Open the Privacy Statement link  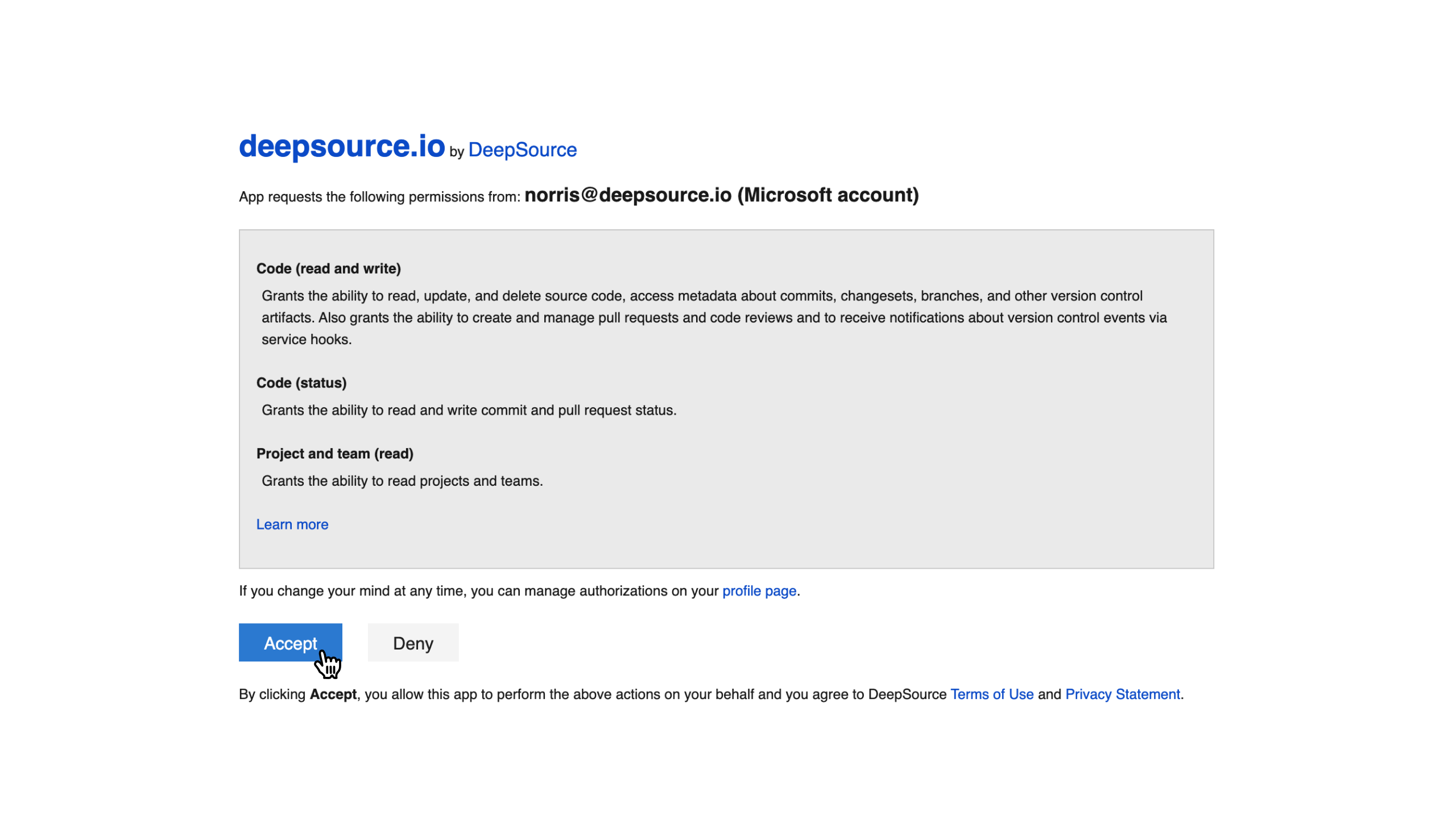tap(1122, 694)
